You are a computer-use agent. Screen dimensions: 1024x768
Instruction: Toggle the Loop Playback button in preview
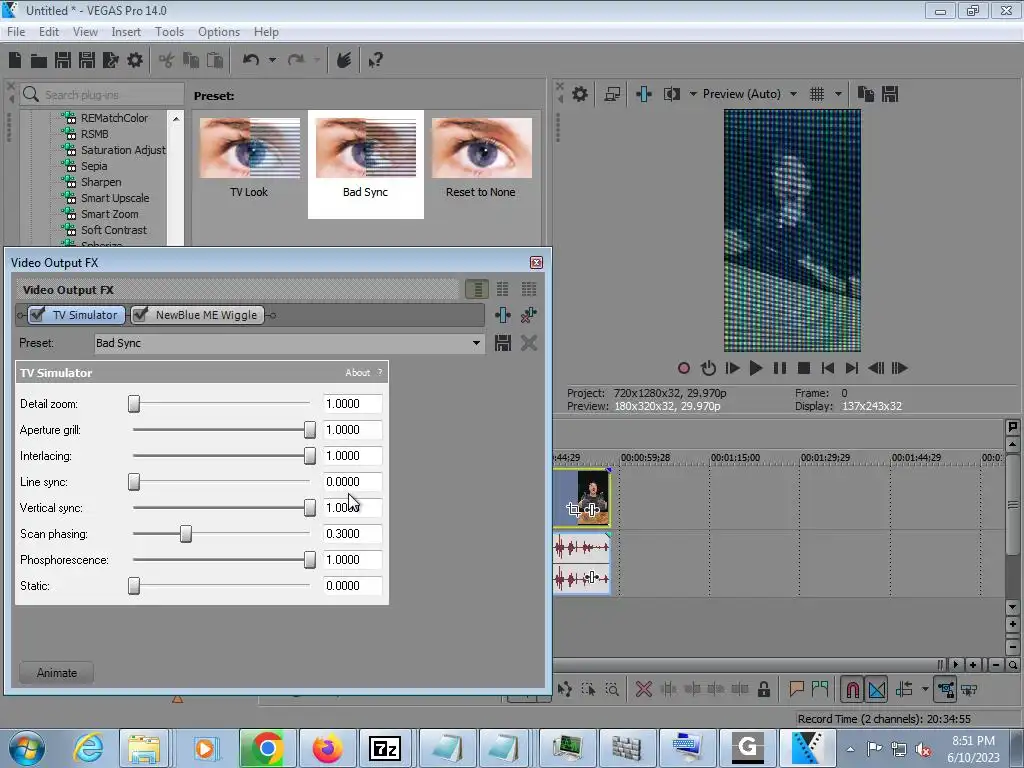[x=708, y=368]
